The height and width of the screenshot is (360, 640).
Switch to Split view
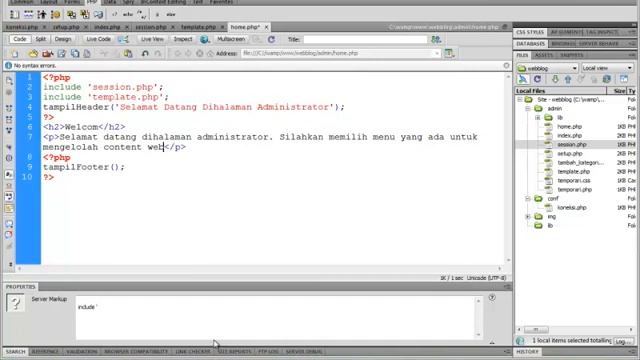(40, 39)
